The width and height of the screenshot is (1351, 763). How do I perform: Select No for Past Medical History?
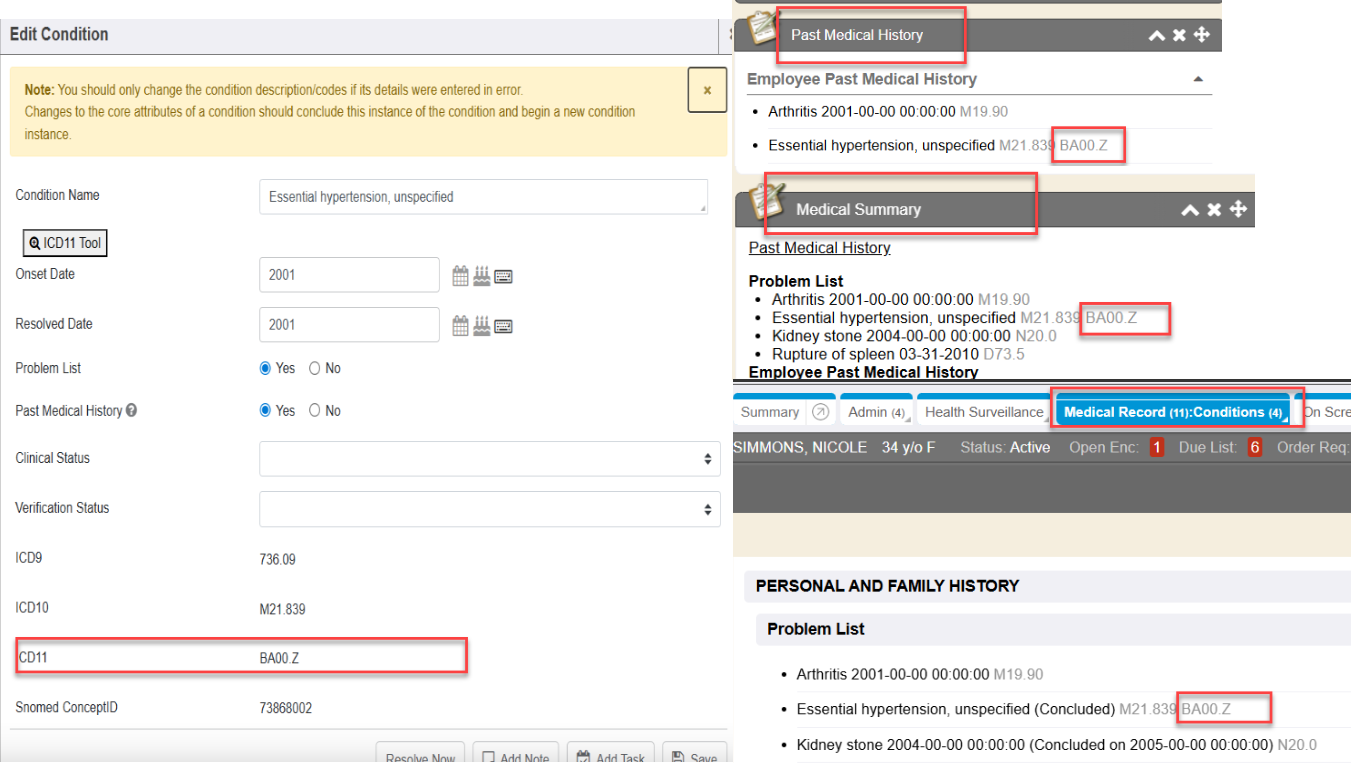point(315,411)
